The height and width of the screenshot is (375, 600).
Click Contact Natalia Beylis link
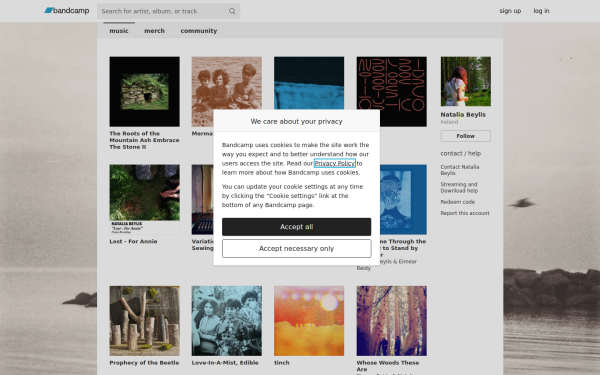pos(460,170)
